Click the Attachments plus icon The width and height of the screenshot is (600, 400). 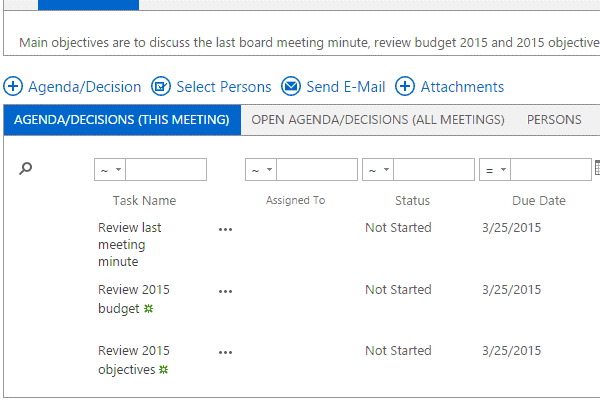pos(405,86)
